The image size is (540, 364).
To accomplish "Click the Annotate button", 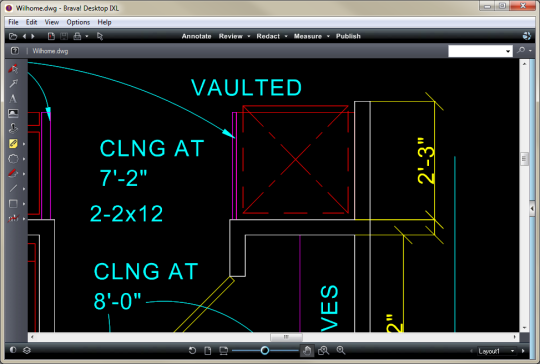I will [x=196, y=36].
